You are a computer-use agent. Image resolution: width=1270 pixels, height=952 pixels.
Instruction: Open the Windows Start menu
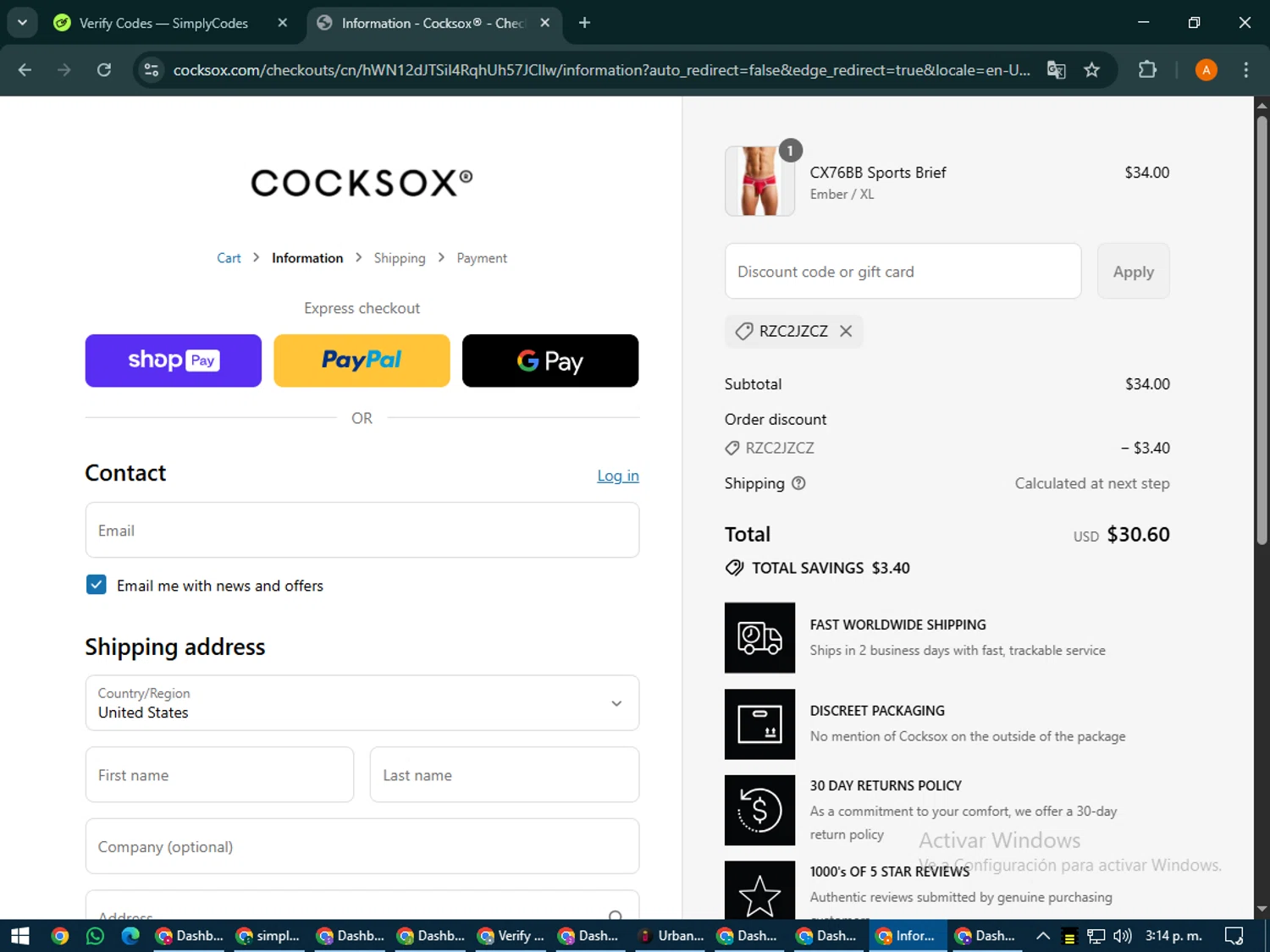pyautogui.click(x=19, y=936)
